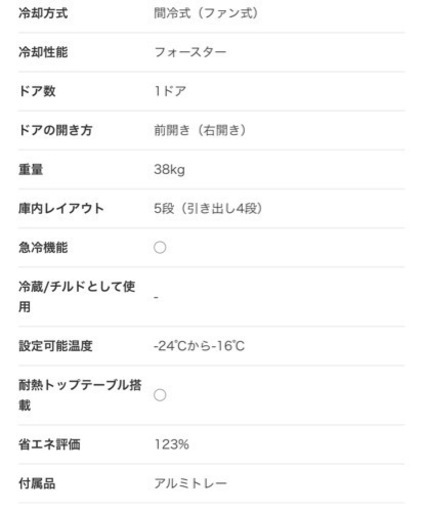Select the 庫内レイアウト label
The image size is (424, 512).
pos(61,208)
